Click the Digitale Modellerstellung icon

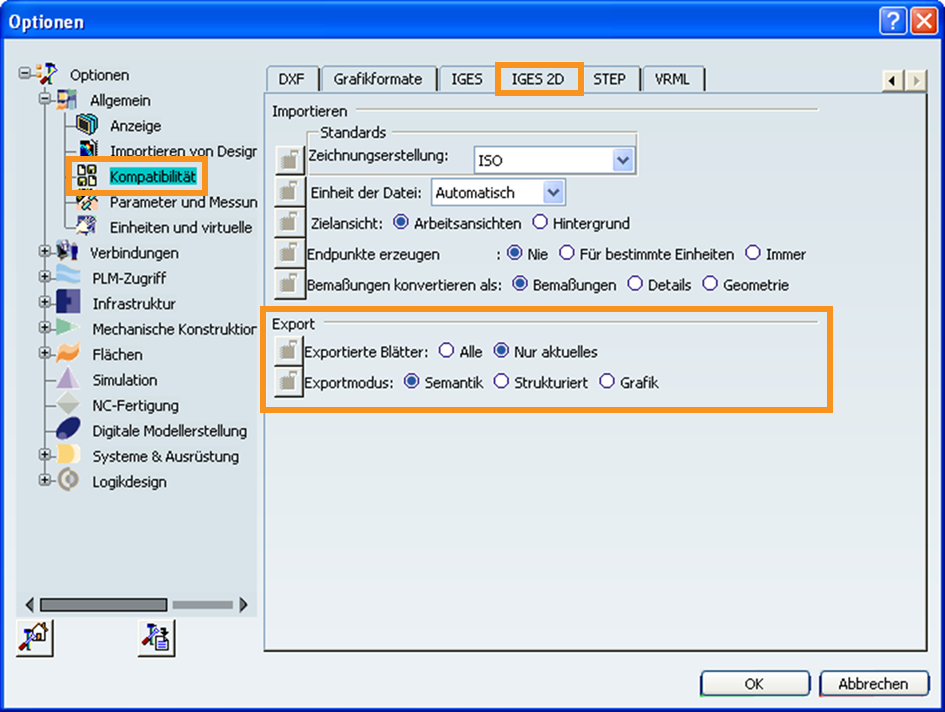pyautogui.click(x=68, y=431)
